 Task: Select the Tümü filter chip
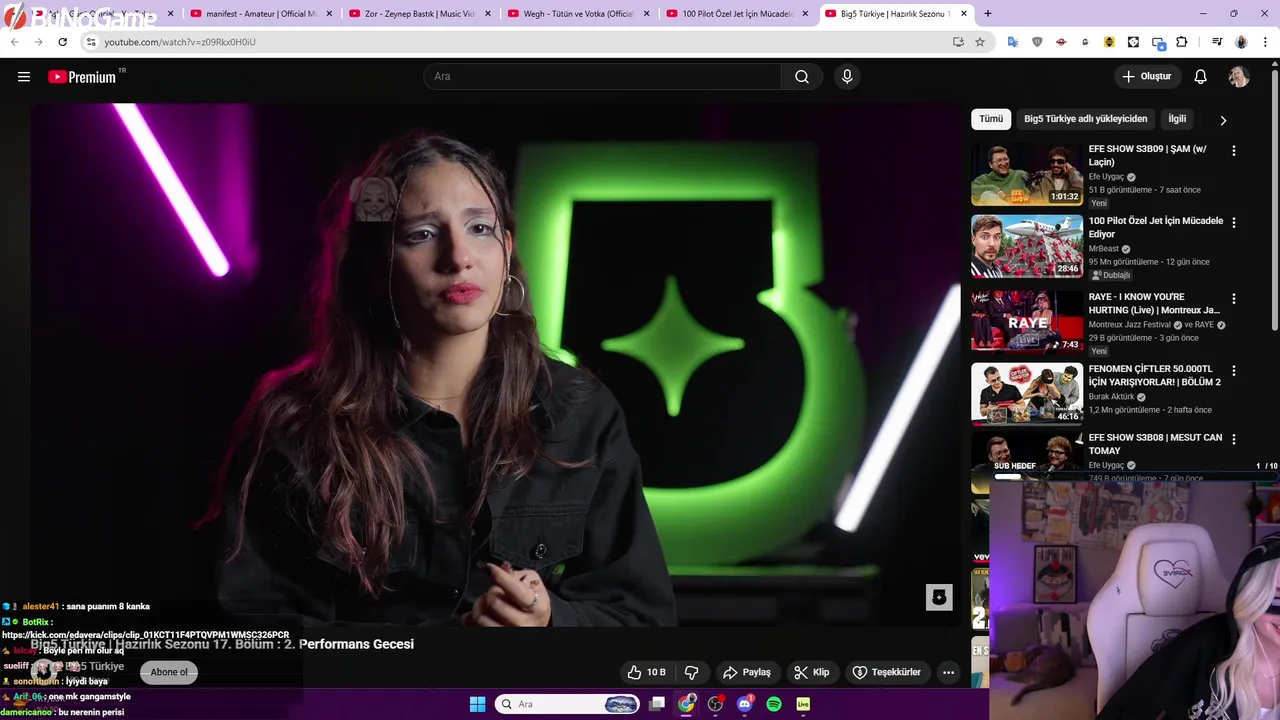[x=991, y=119]
